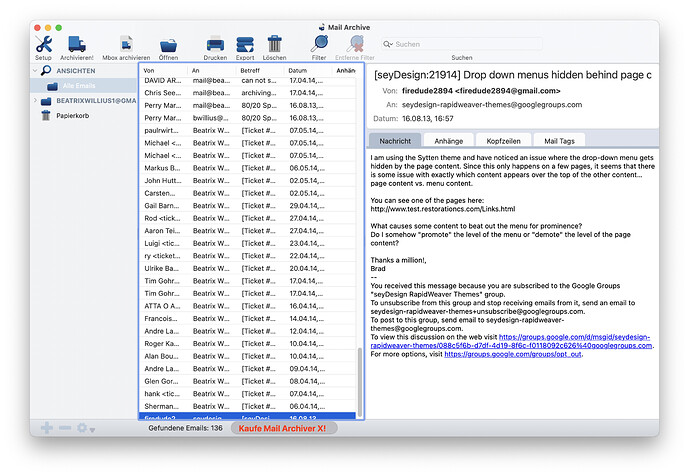Select the Papierkorb trash item
Image resolution: width=689 pixels, height=476 pixels.
pos(73,116)
